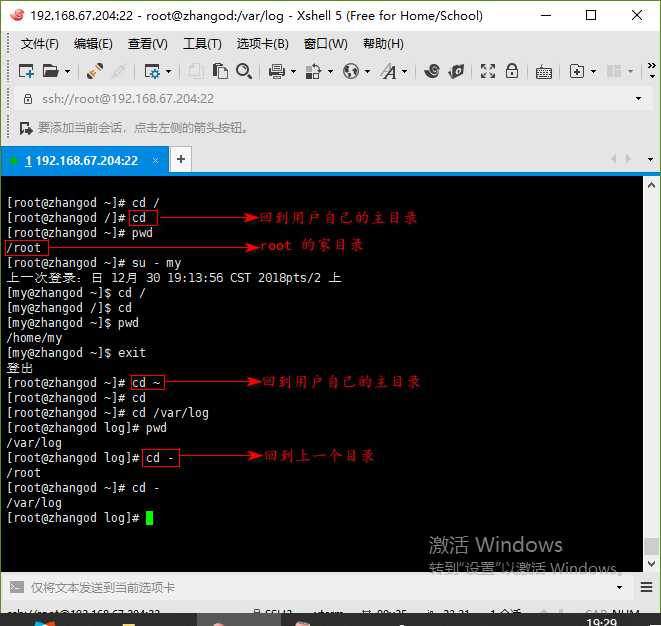Open the dropdown next to Open folder
The height and width of the screenshot is (626, 661).
tap(67, 72)
